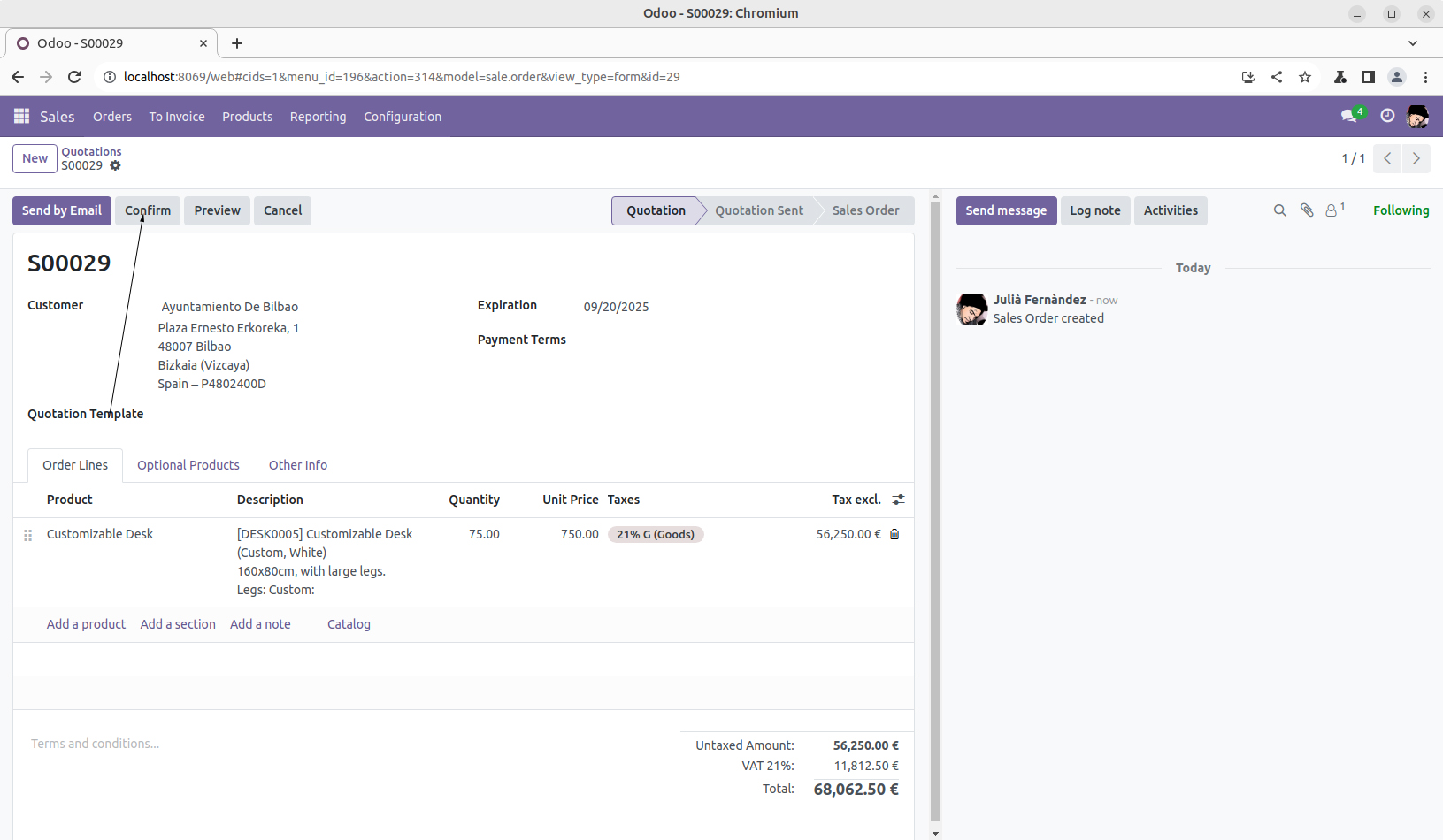Open the conversations chat icon in navbar
The image size is (1443, 840).
point(1349,116)
